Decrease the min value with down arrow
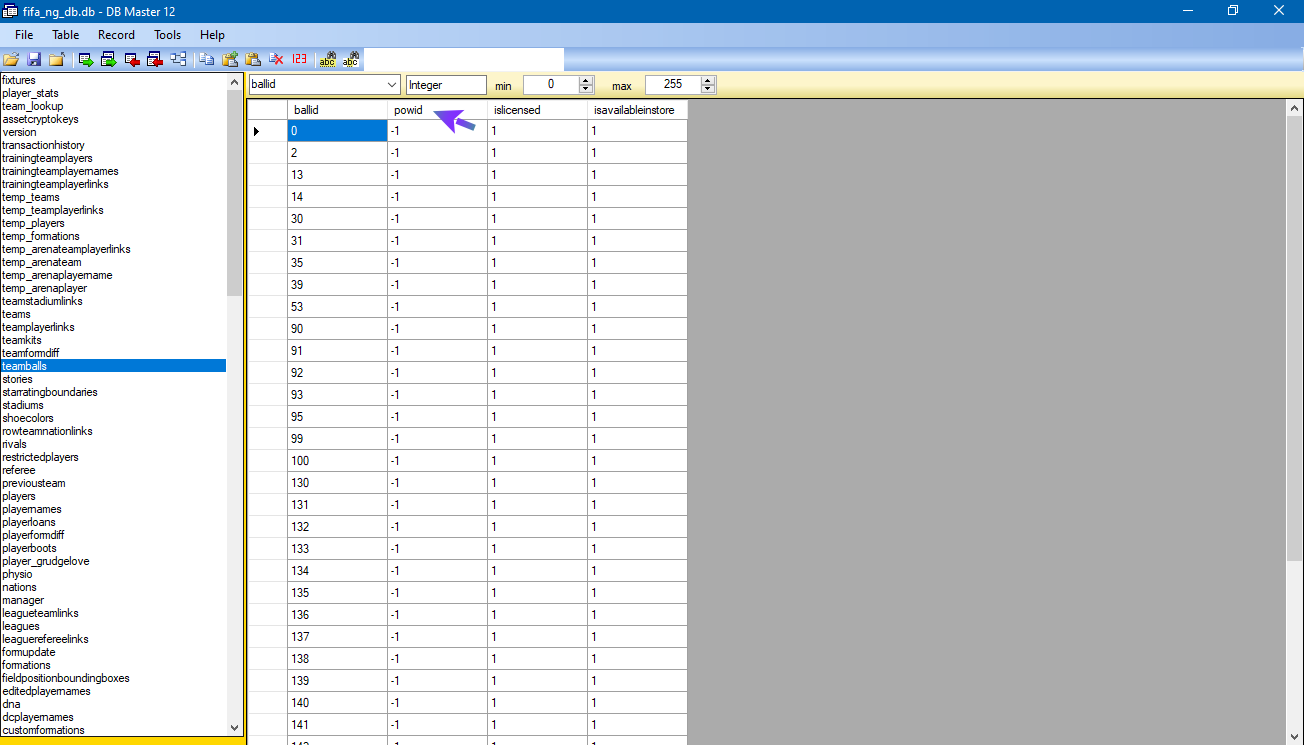Screen dimensions: 1304x745 (x=586, y=89)
